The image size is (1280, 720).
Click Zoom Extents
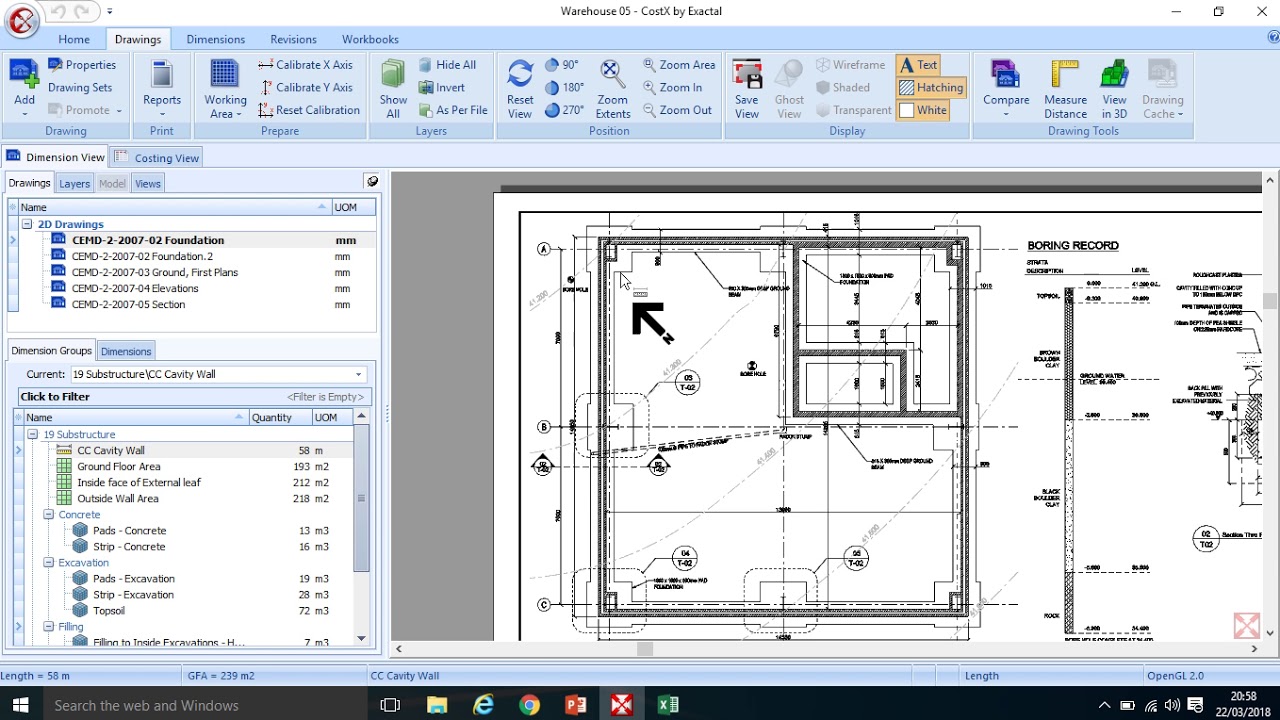[613, 88]
